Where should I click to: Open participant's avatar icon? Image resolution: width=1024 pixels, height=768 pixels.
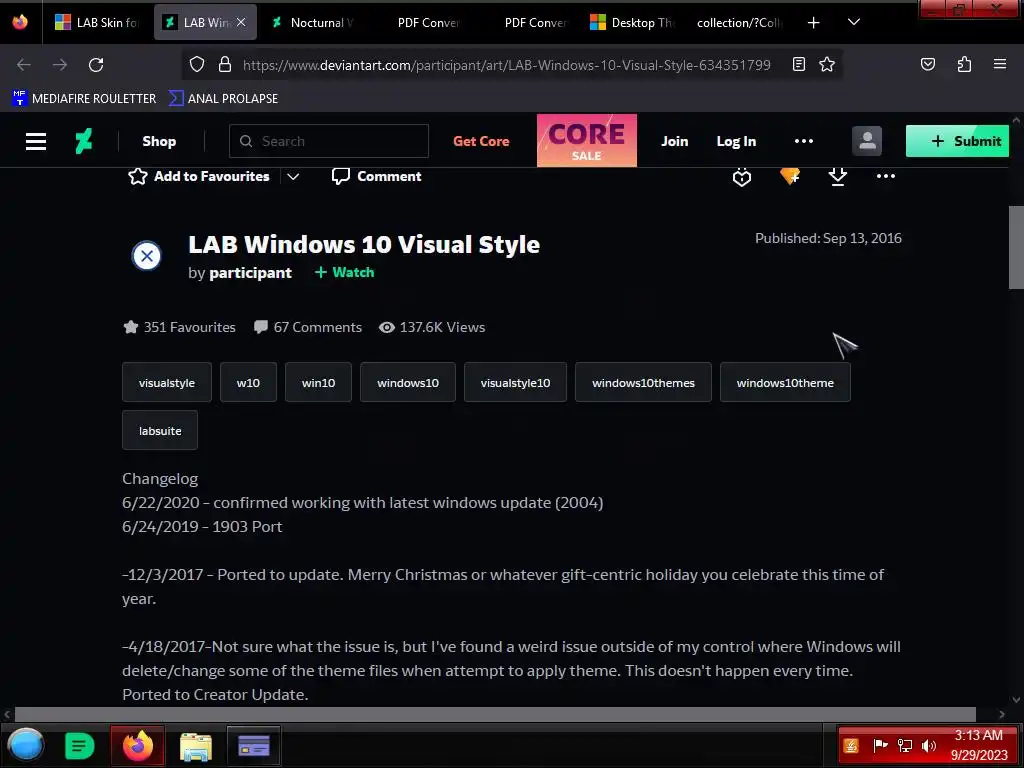(x=147, y=256)
